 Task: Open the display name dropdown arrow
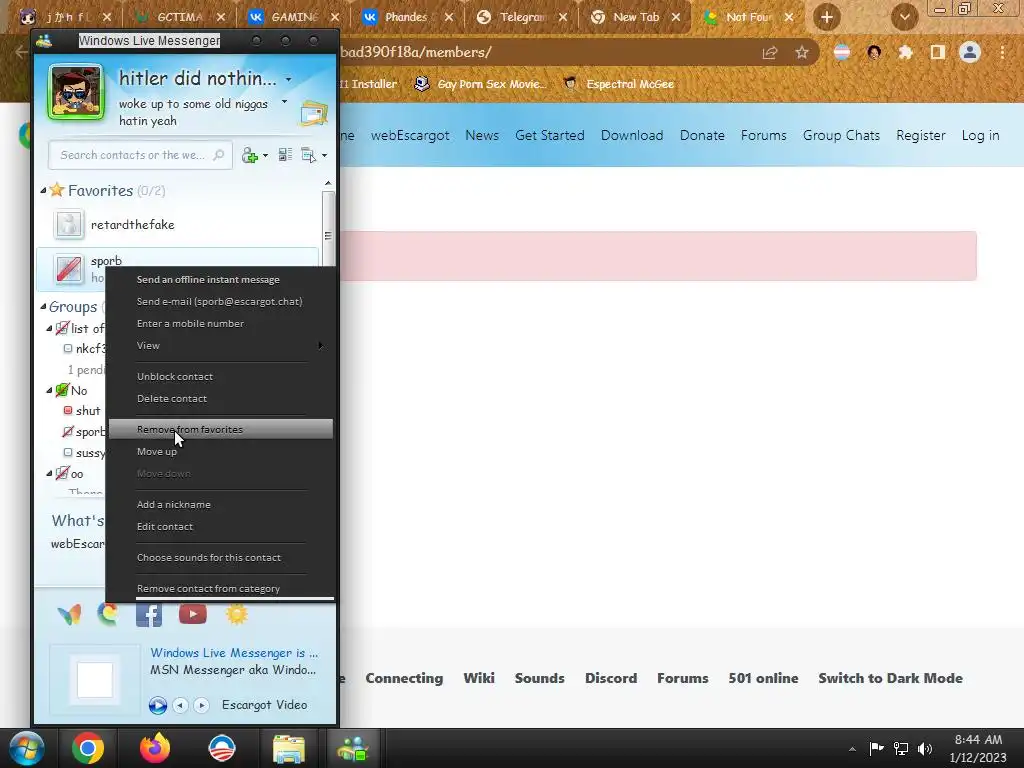click(x=288, y=80)
